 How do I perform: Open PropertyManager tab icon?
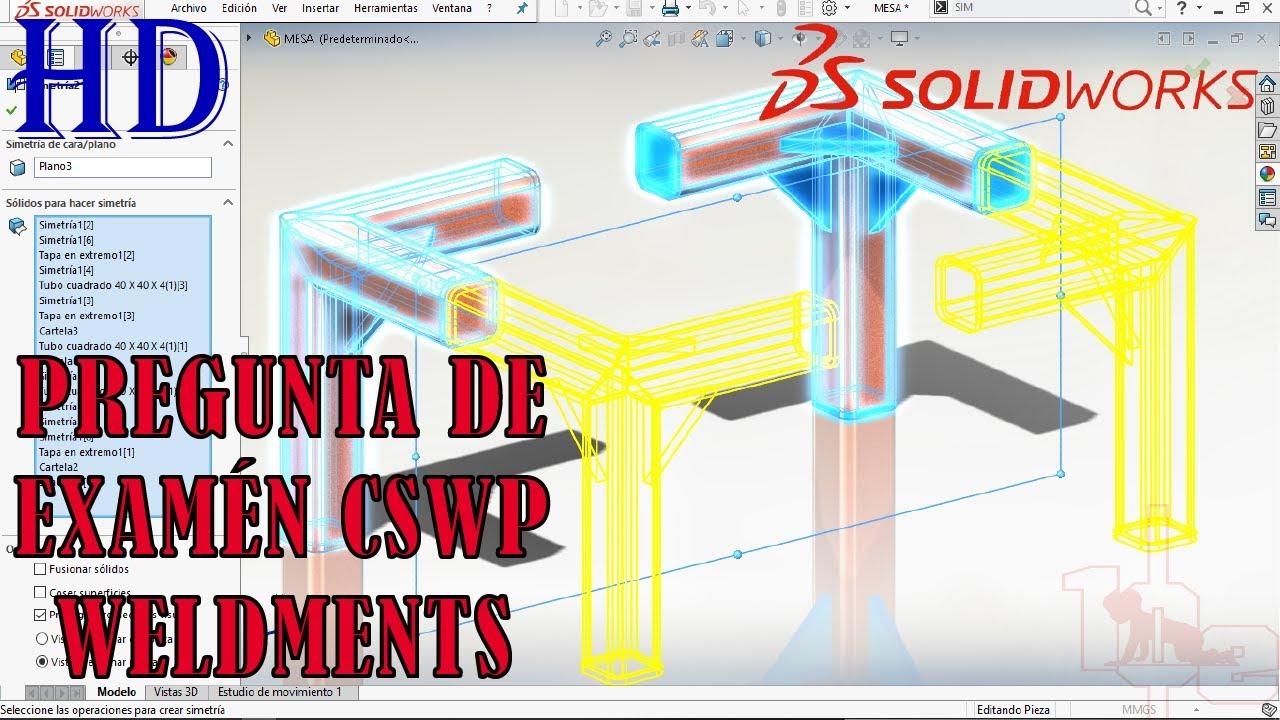tap(56, 57)
